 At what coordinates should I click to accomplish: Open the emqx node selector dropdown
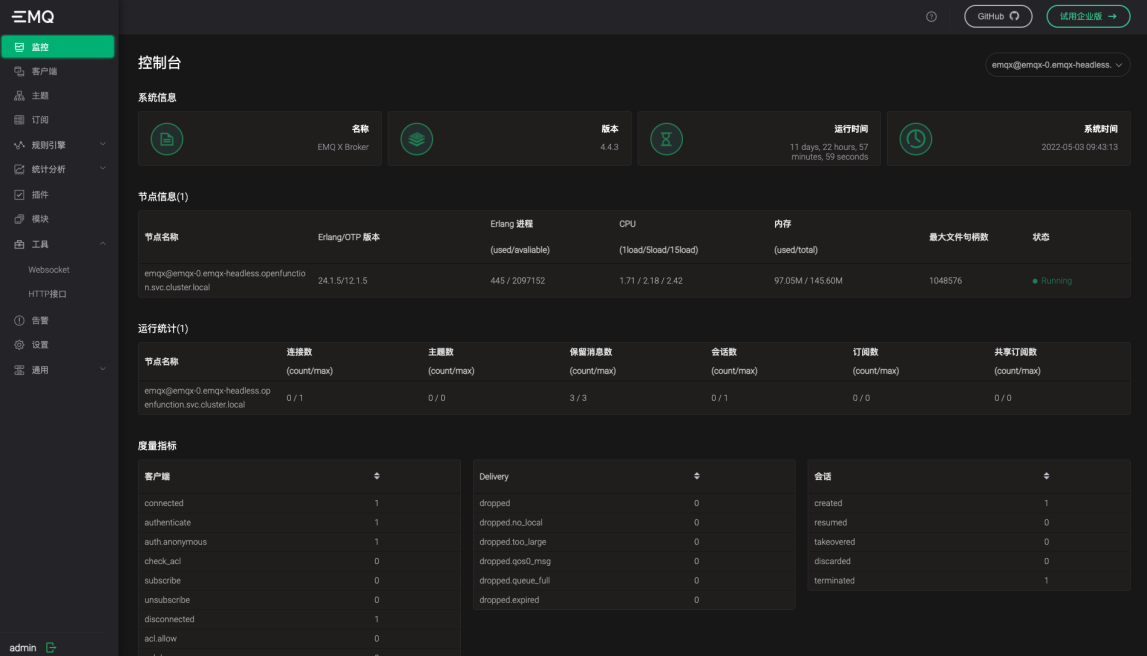pos(1059,64)
